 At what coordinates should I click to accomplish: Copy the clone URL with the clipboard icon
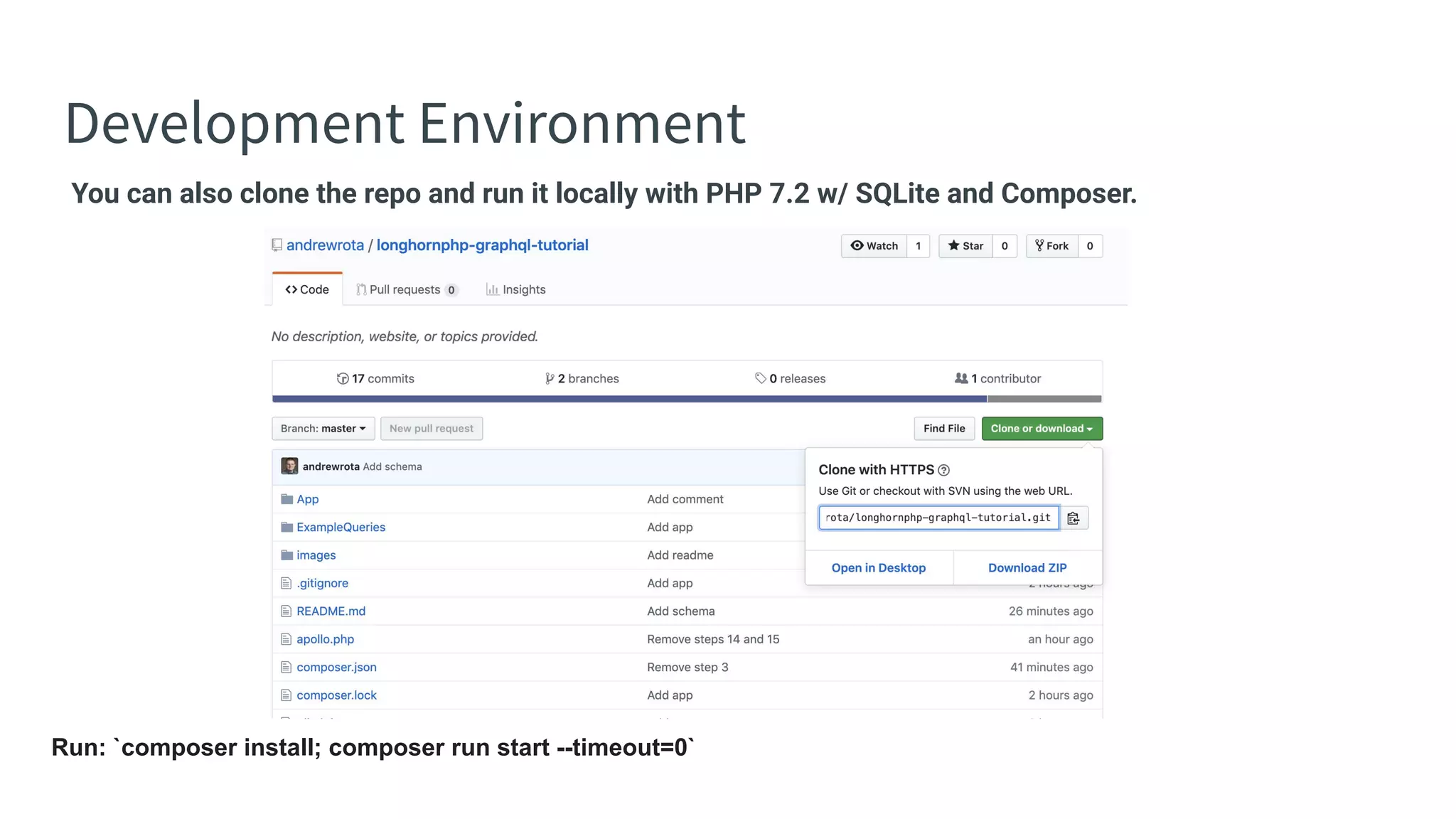coord(1074,518)
